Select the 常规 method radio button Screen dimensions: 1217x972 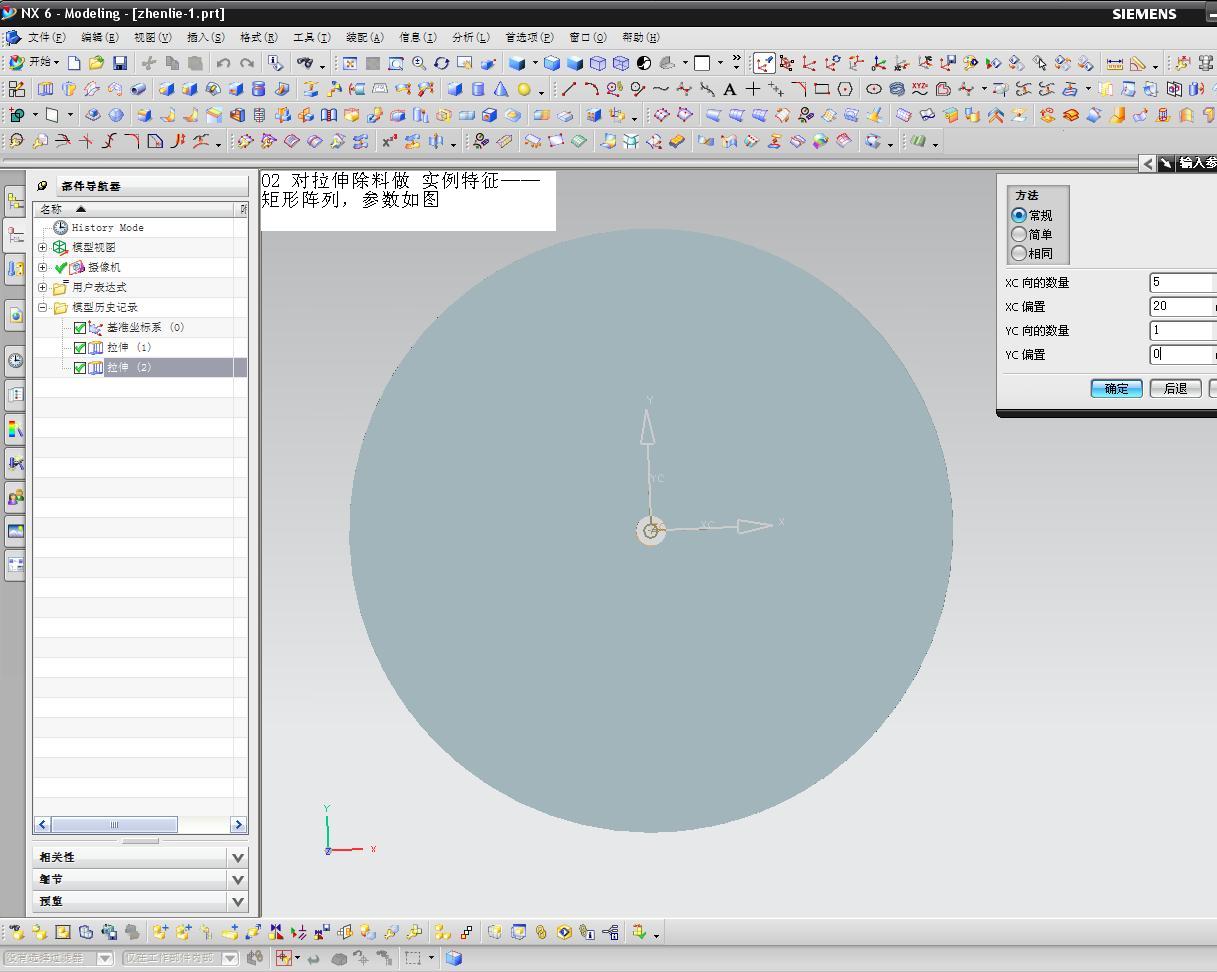click(x=1019, y=215)
